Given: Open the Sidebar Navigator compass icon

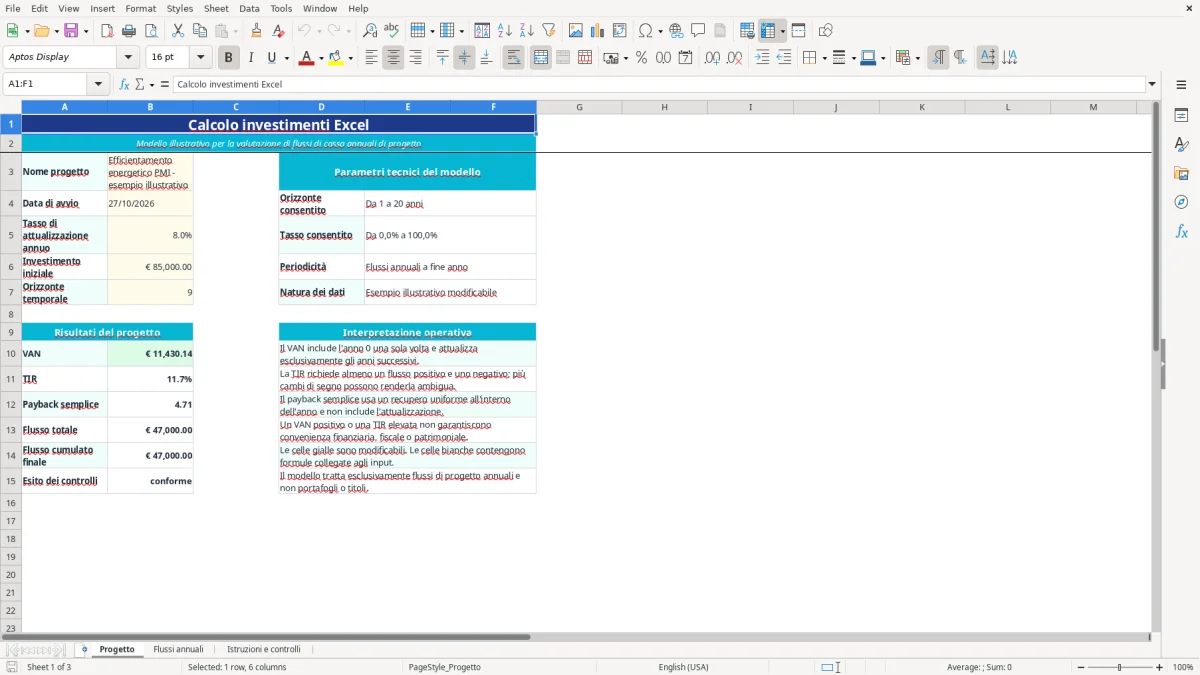Looking at the screenshot, I should pyautogui.click(x=1181, y=202).
